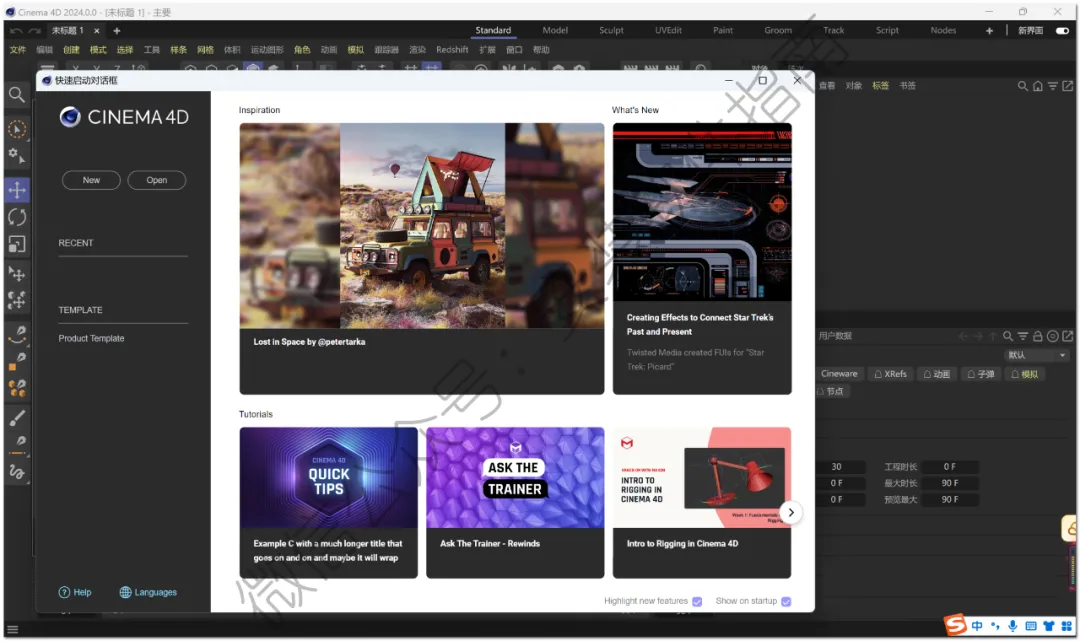Toggle XRefs project settings tab
This screenshot has height=641, width=1080.
click(890, 374)
